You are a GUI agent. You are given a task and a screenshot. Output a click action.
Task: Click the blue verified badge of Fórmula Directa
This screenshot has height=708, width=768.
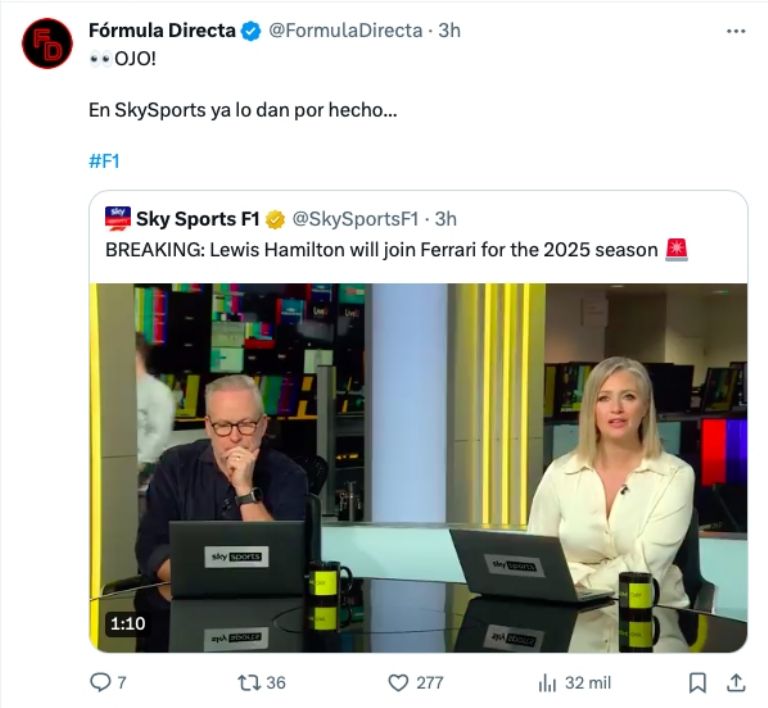pos(252,31)
